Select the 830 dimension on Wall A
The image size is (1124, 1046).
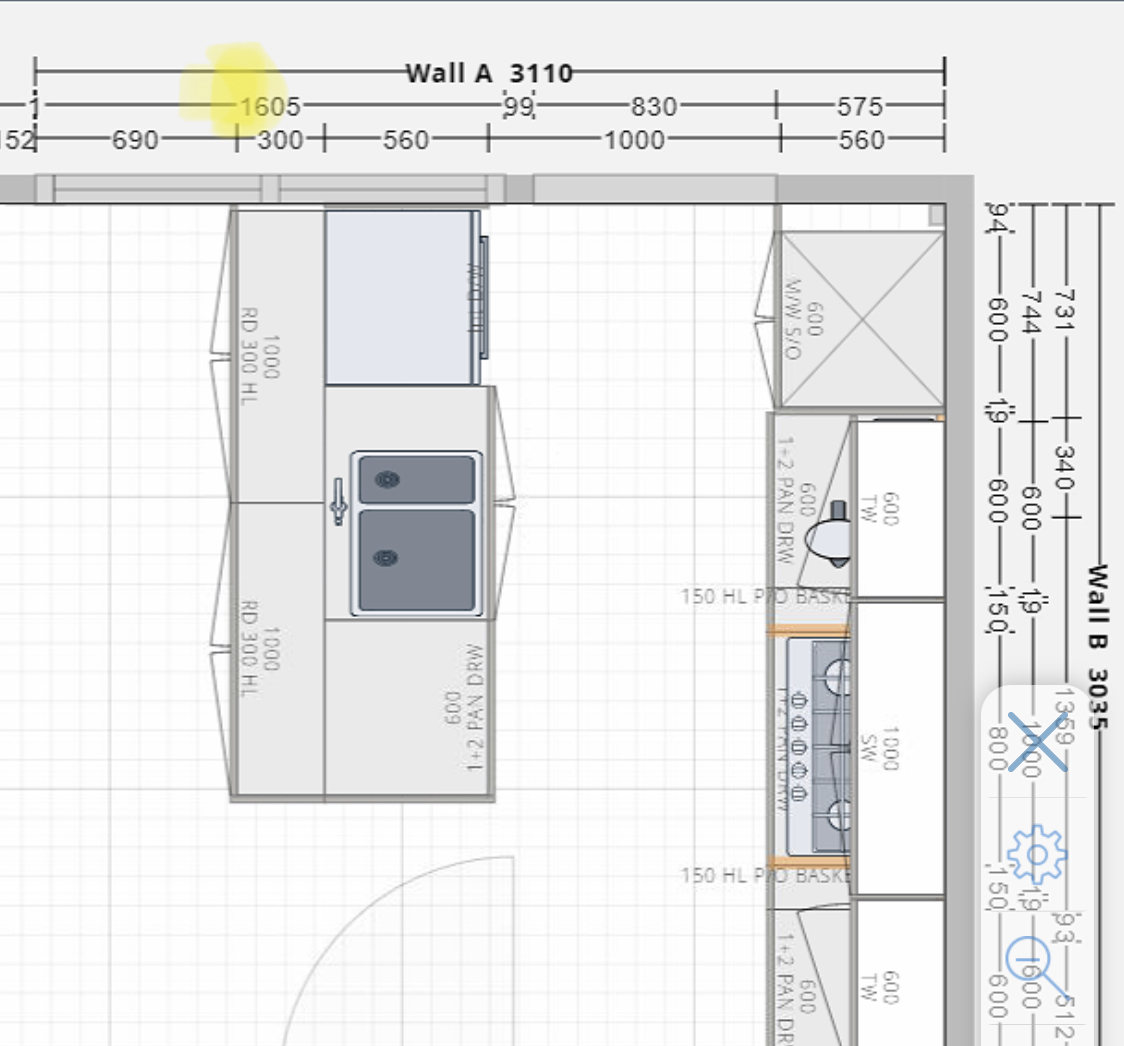[x=653, y=106]
